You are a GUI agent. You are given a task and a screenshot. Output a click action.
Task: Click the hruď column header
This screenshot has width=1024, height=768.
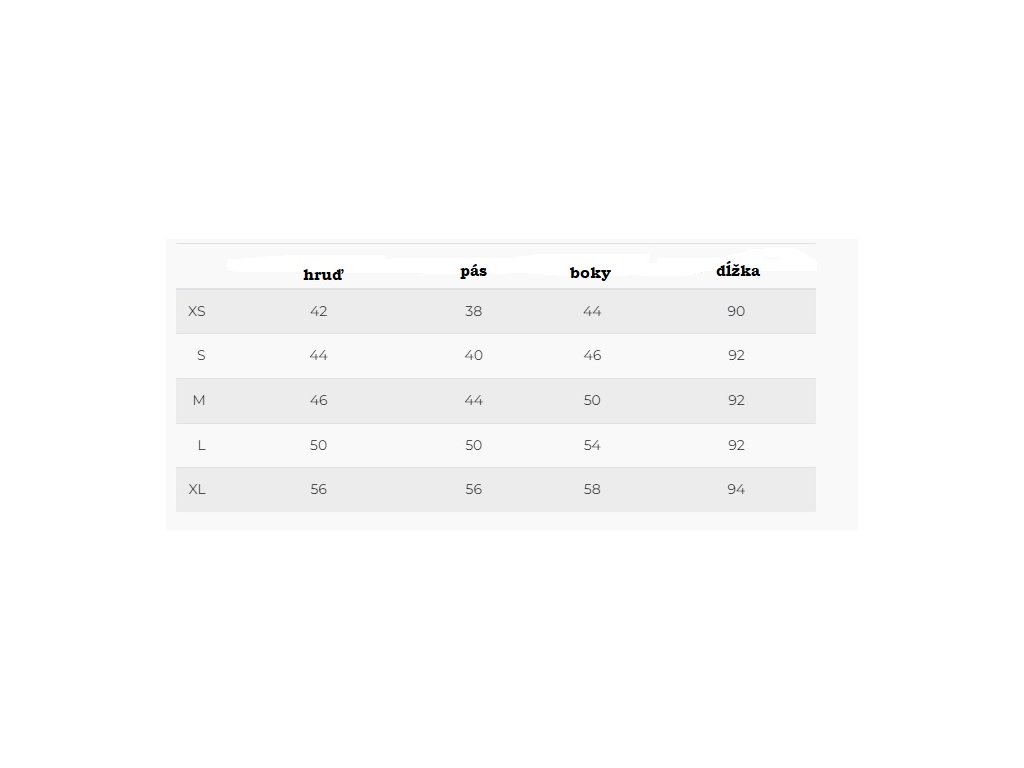click(x=323, y=275)
